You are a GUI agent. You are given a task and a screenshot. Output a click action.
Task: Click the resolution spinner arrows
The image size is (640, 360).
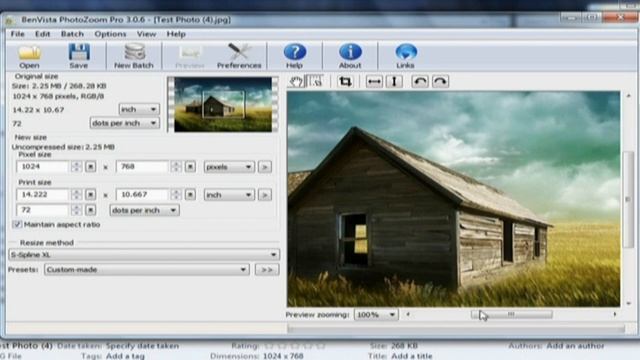(x=76, y=210)
